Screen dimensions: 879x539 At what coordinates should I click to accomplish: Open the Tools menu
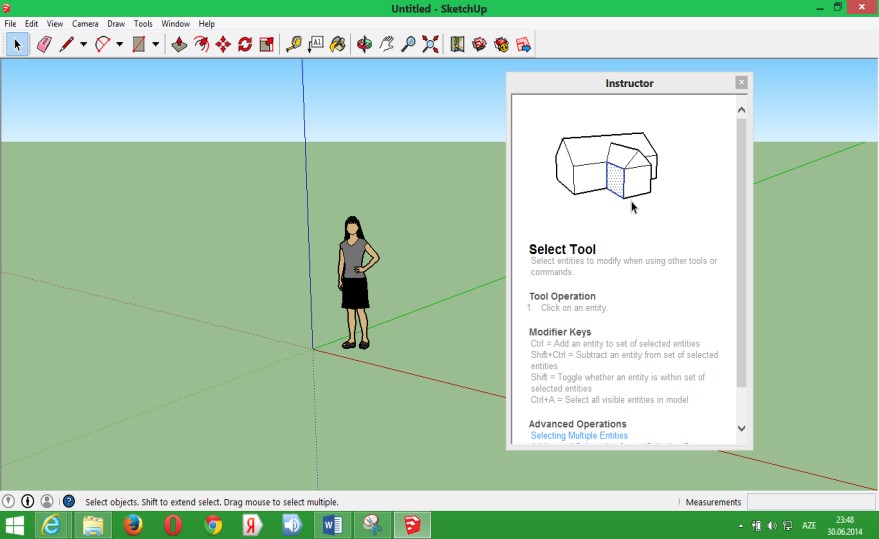143,24
